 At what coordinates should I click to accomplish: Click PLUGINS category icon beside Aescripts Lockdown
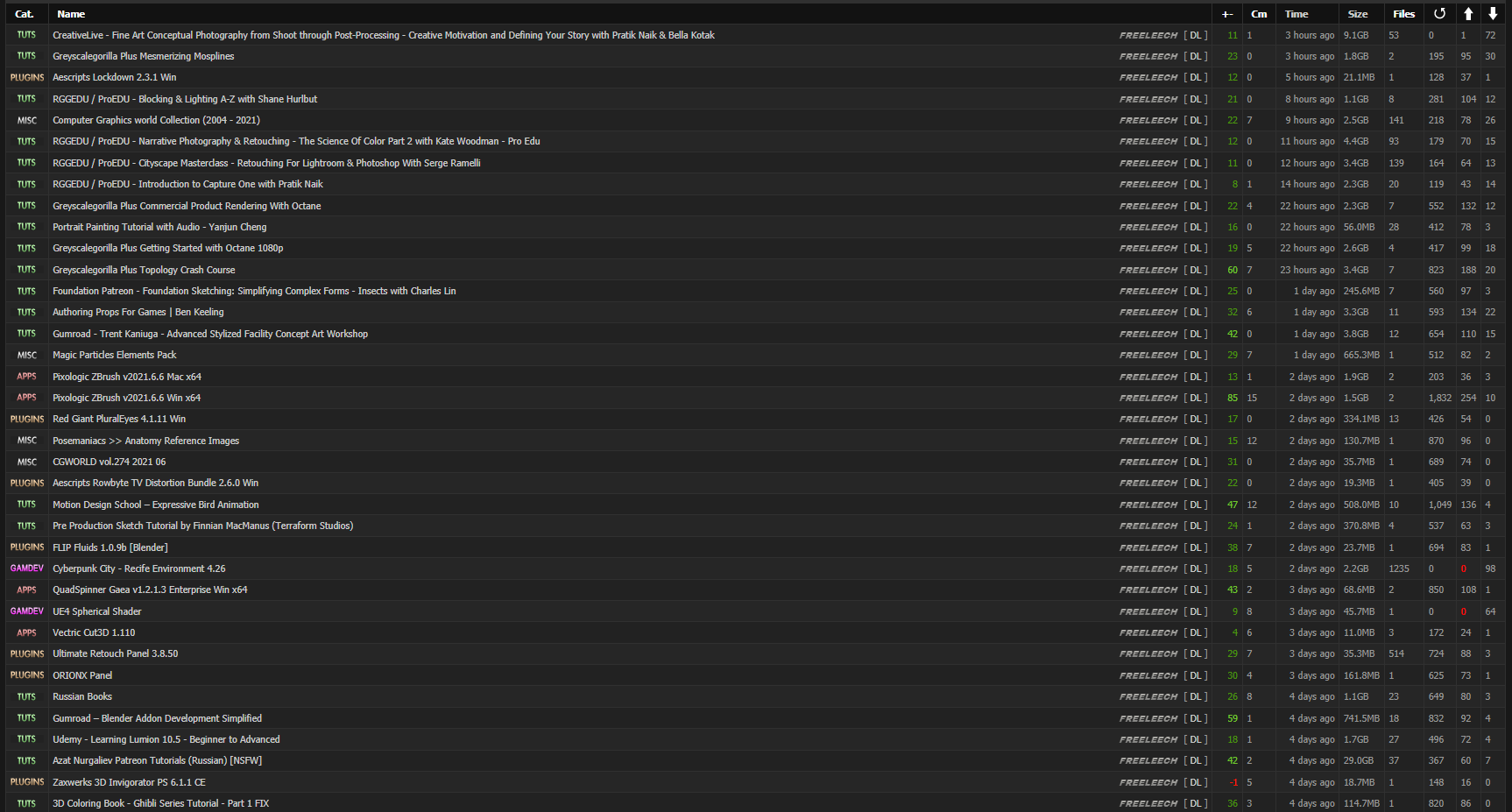coord(27,78)
